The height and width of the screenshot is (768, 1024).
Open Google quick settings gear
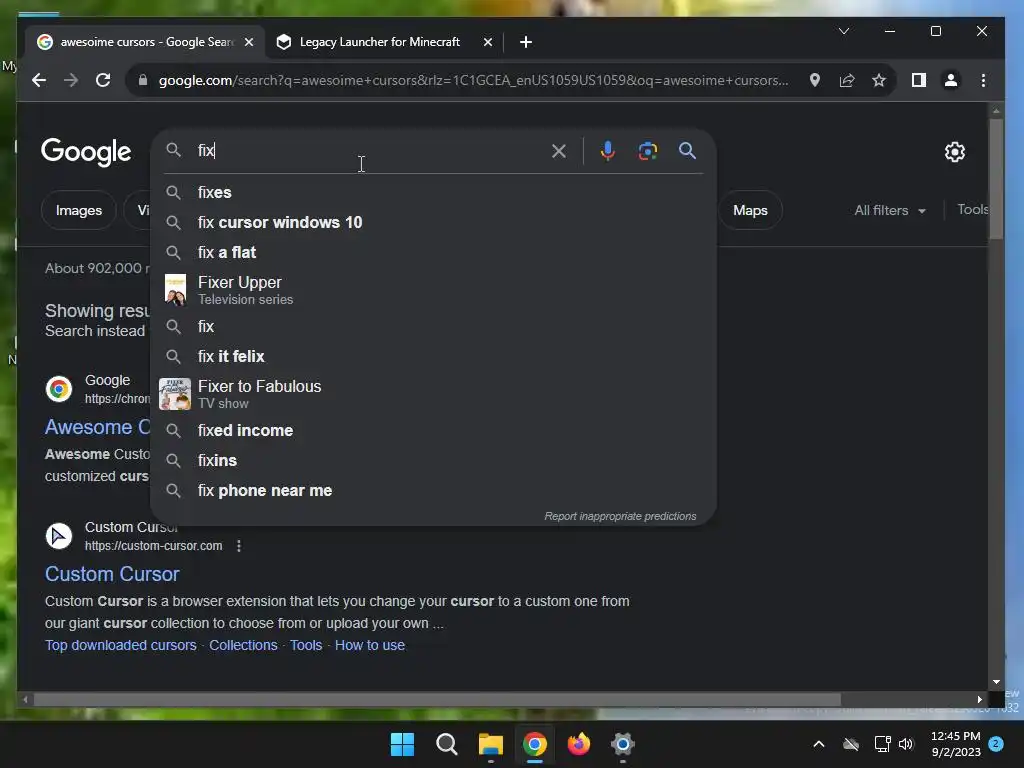click(955, 152)
